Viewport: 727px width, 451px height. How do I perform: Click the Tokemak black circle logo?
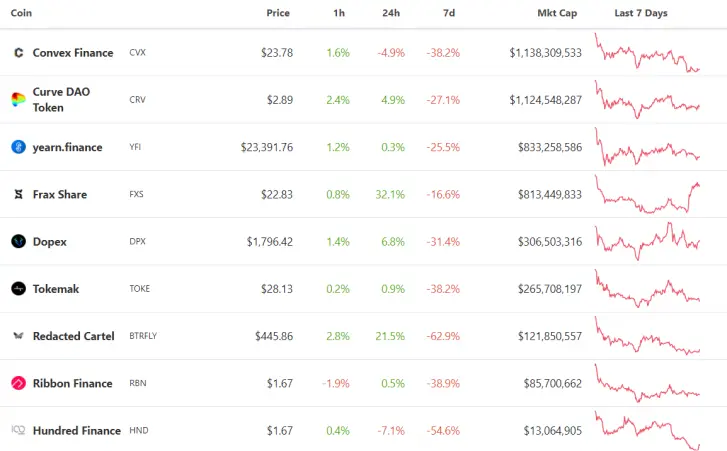tap(19, 289)
